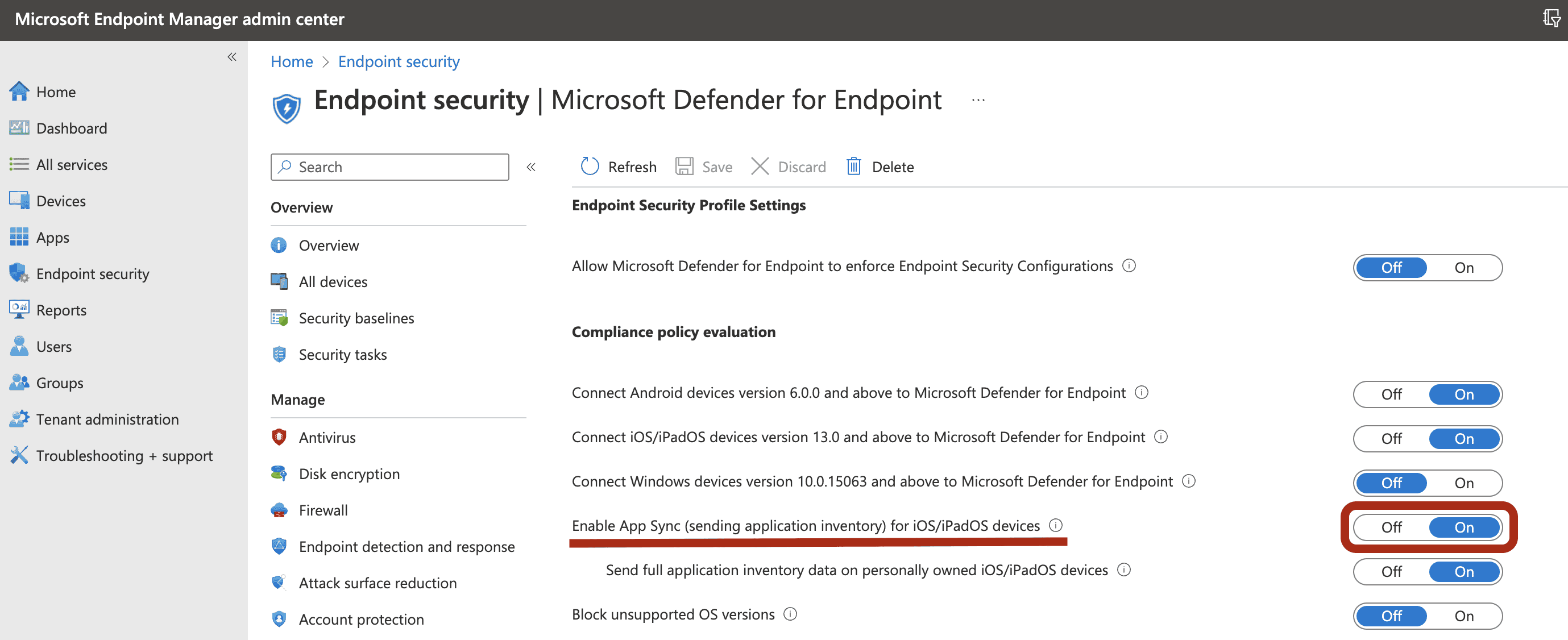This screenshot has height=640, width=1568.
Task: Collapse the Endpoint security blade menu
Action: click(531, 167)
